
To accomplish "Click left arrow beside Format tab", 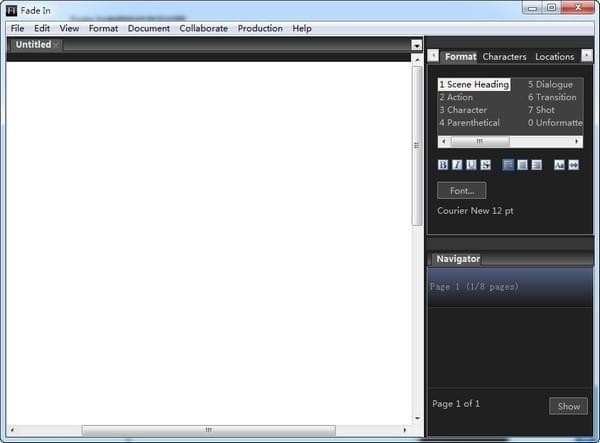I will pyautogui.click(x=433, y=56).
